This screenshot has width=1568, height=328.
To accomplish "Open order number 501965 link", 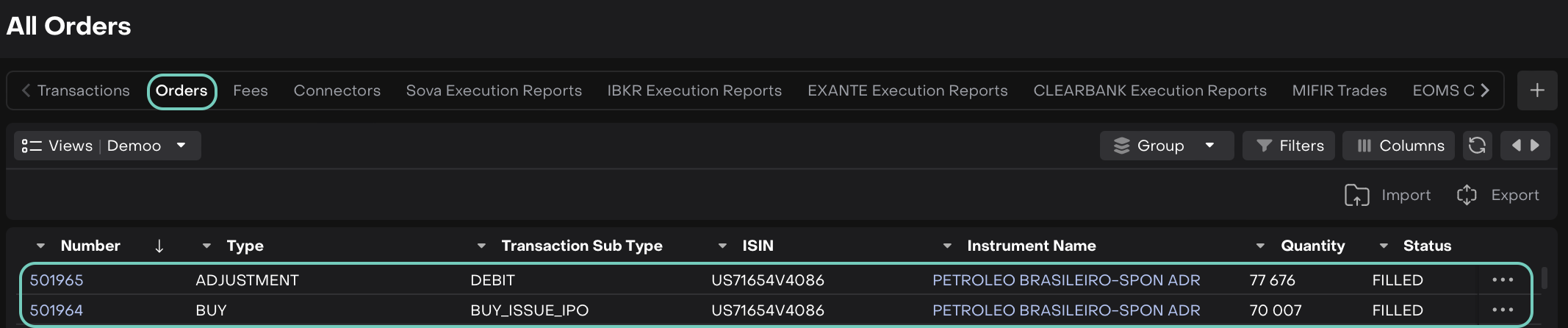I will pos(57,280).
